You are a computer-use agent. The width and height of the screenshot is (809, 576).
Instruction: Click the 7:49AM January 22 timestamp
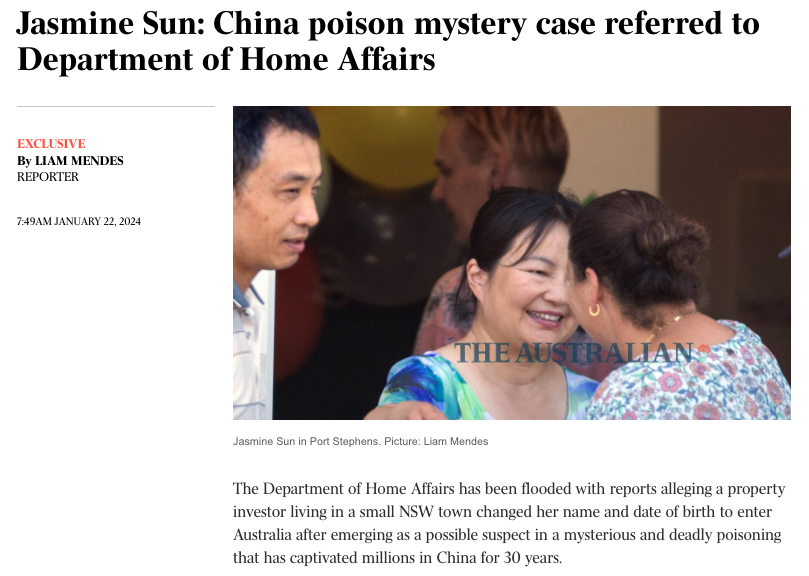[x=78, y=221]
